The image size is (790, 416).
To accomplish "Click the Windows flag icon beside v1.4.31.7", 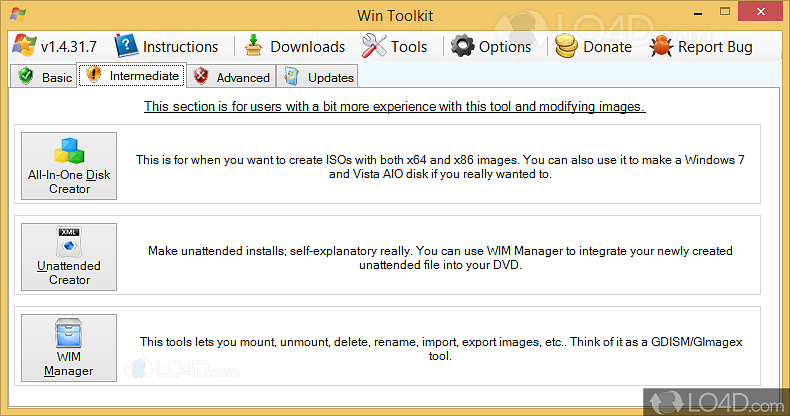I will click(x=24, y=46).
